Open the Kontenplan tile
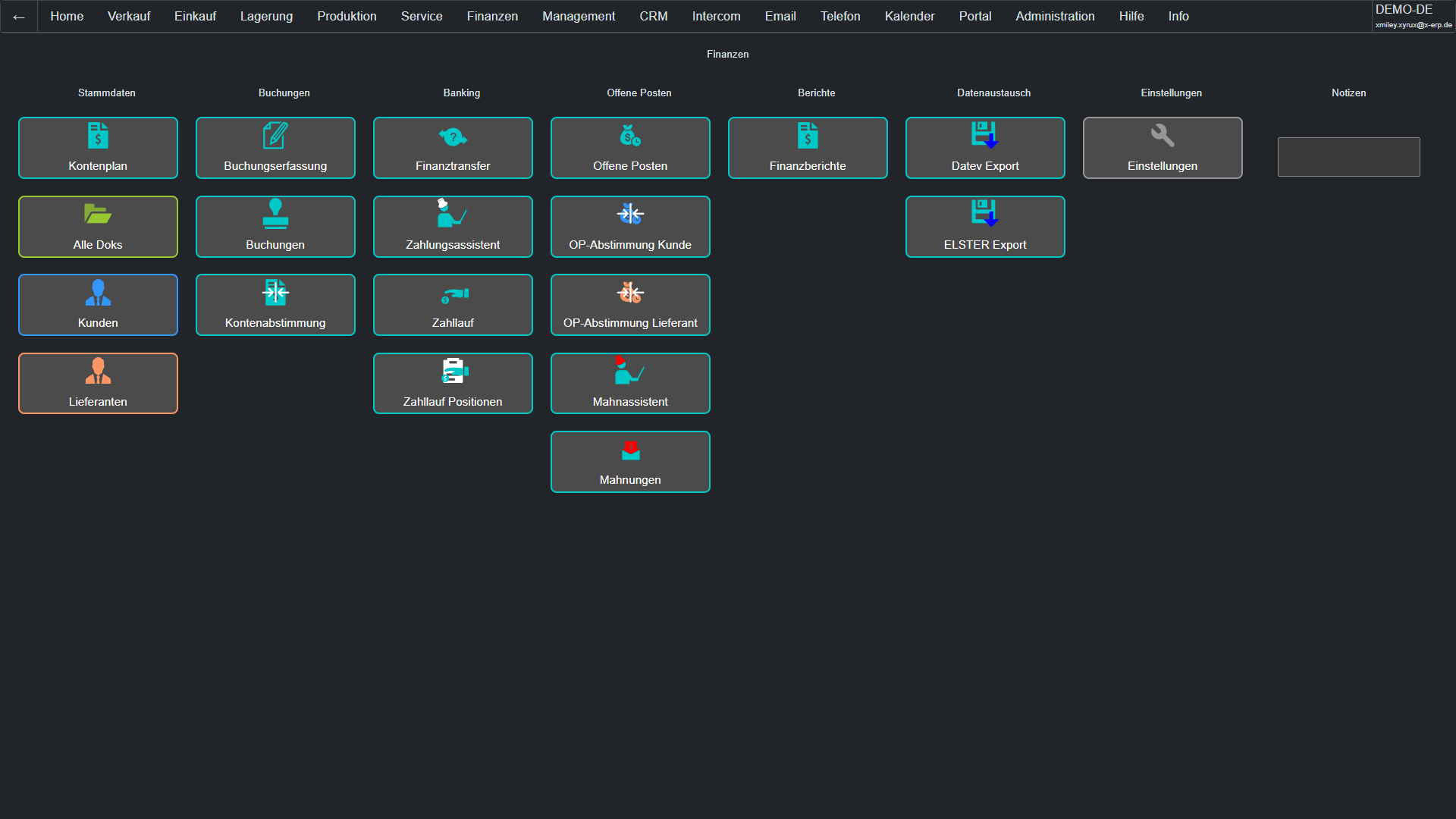1456x819 pixels. (98, 148)
